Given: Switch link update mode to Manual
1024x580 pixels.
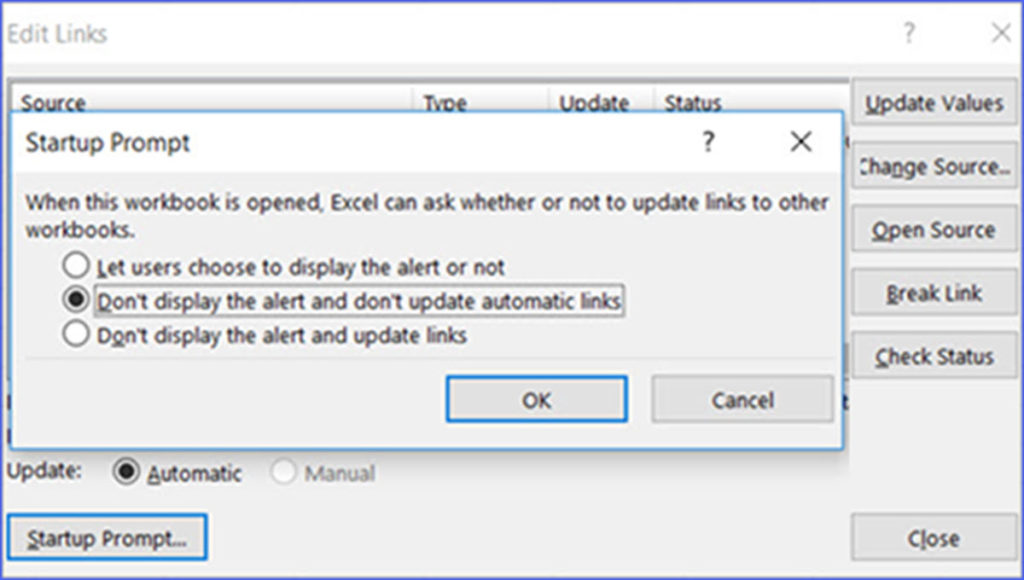Looking at the screenshot, I should tap(283, 473).
